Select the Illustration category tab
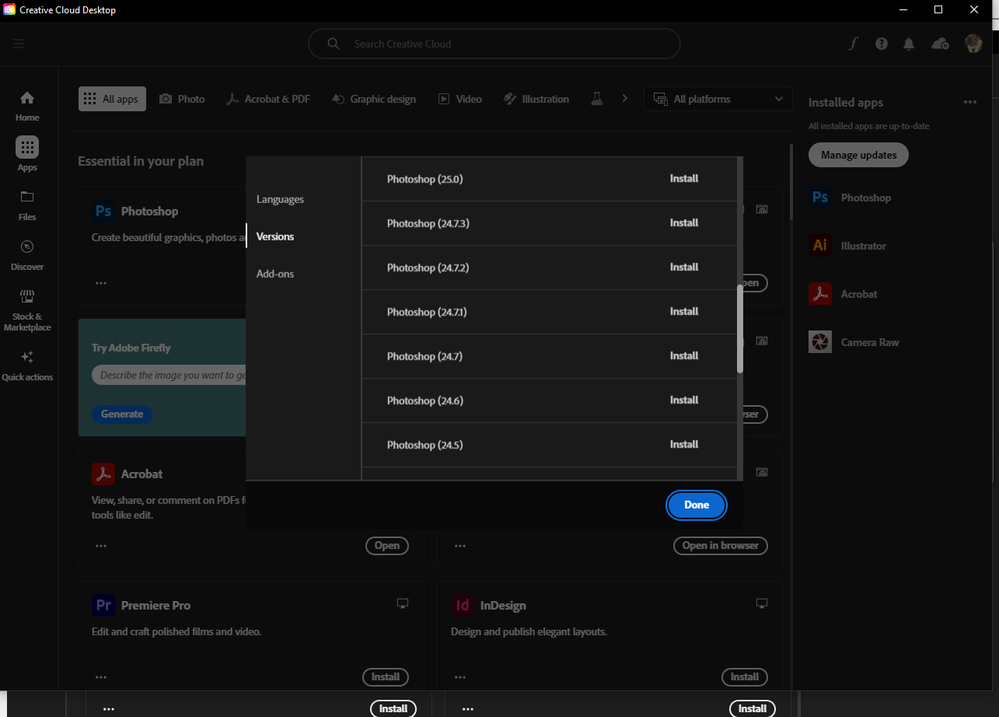999x717 pixels. coord(536,99)
